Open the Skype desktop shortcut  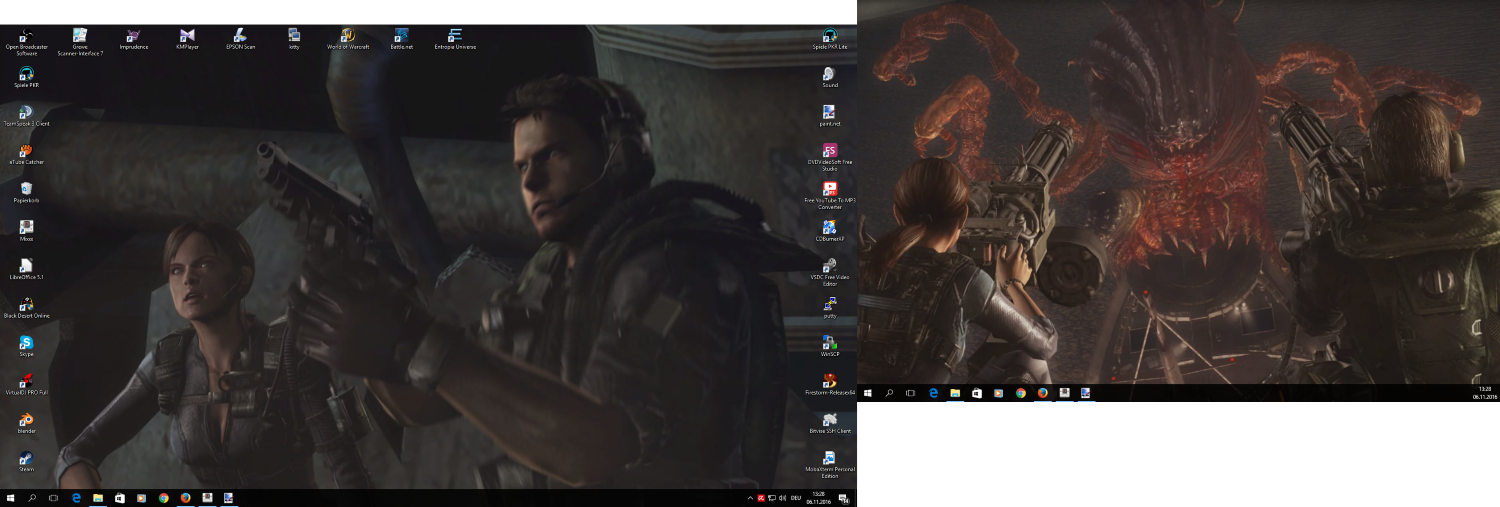[27, 344]
